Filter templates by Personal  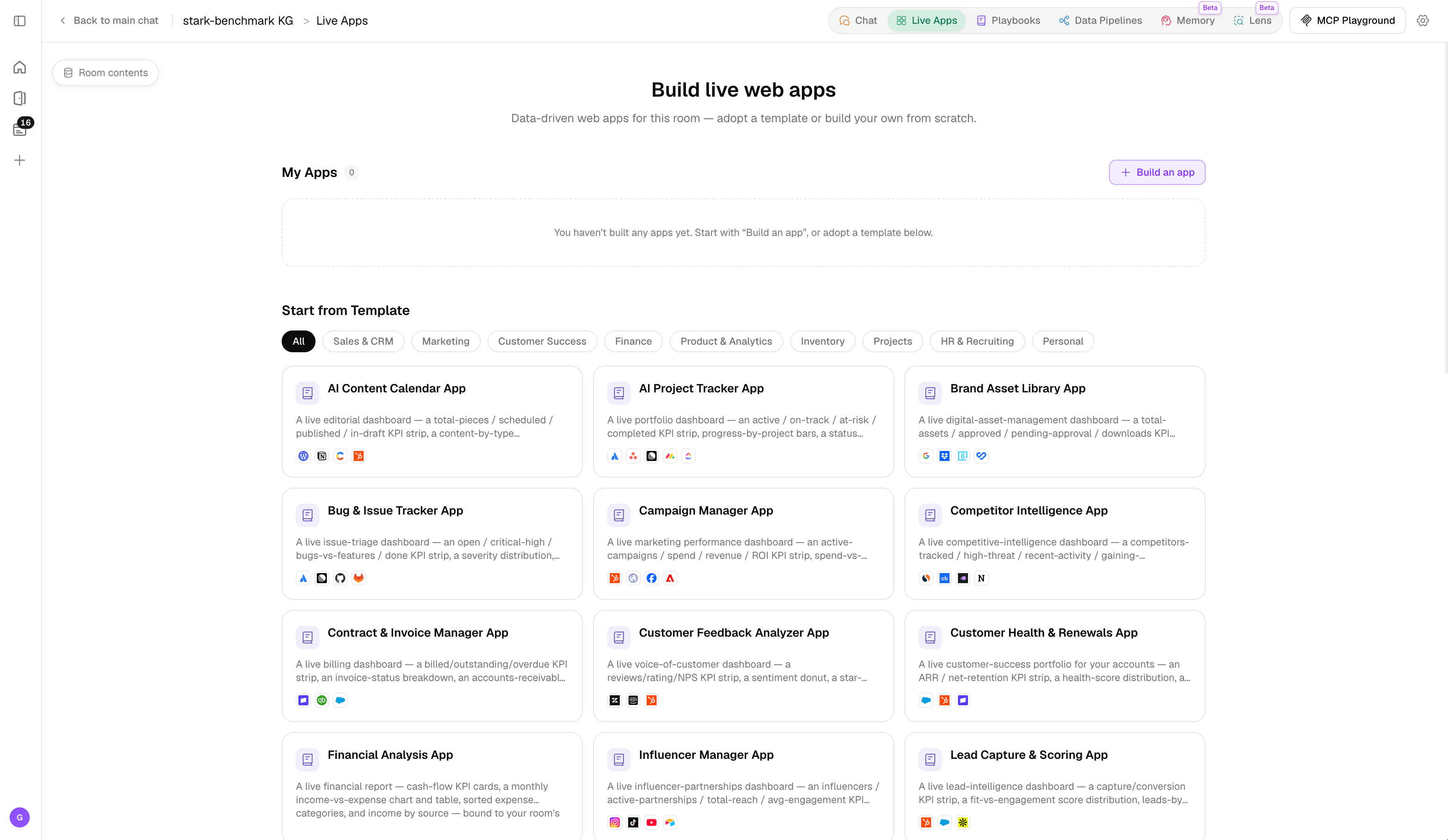point(1063,341)
